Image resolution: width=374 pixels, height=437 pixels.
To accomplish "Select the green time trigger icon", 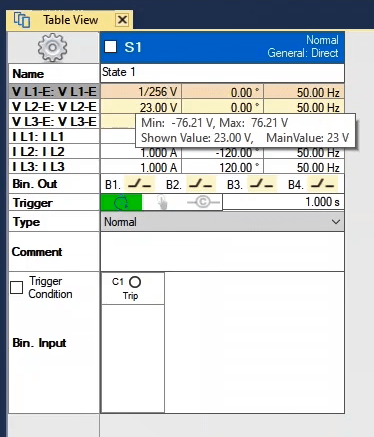I will (121, 202).
